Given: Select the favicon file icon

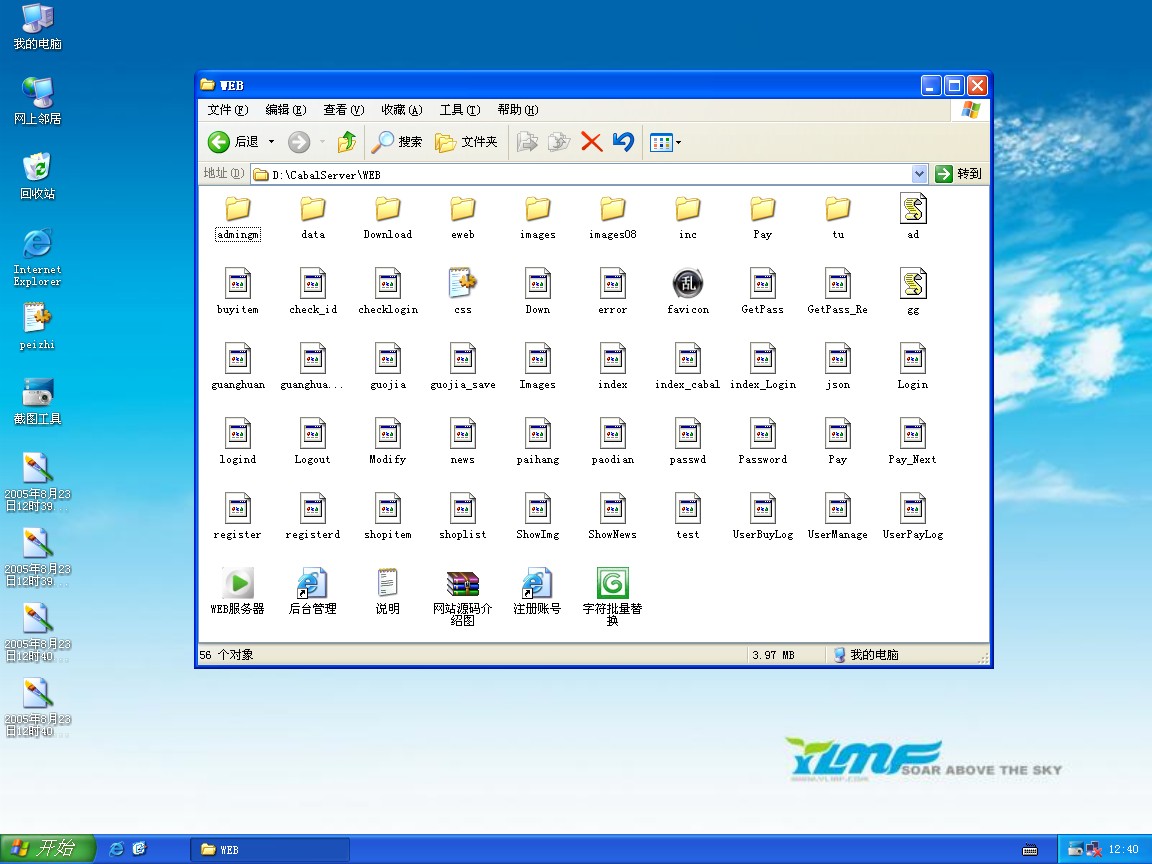Looking at the screenshot, I should pyautogui.click(x=688, y=284).
